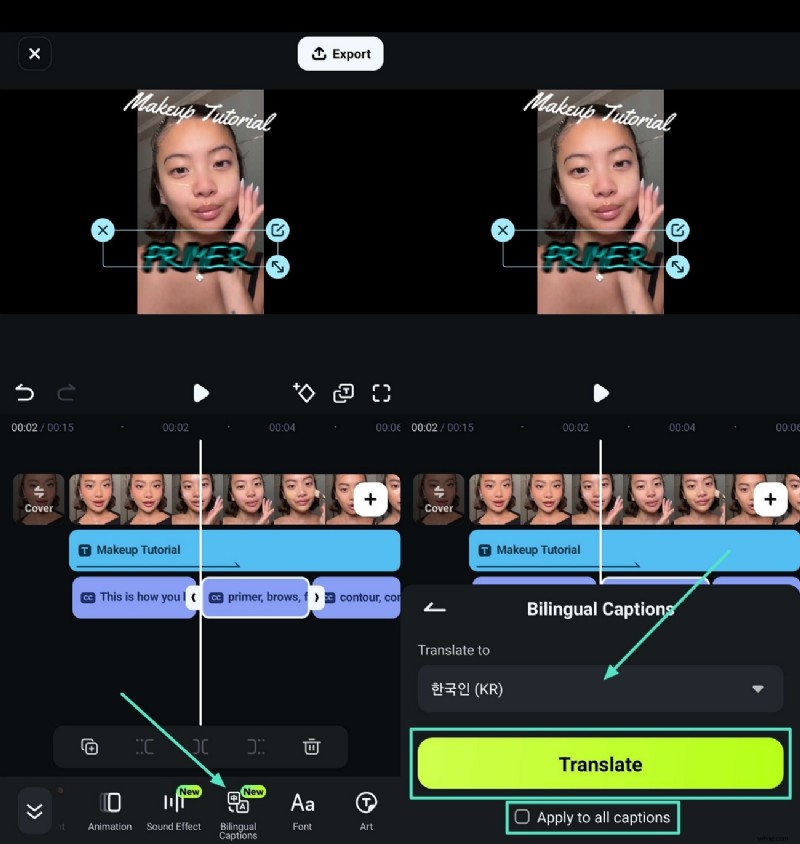
Task: Collapse the toolbar with double-chevron button
Action: point(34,810)
